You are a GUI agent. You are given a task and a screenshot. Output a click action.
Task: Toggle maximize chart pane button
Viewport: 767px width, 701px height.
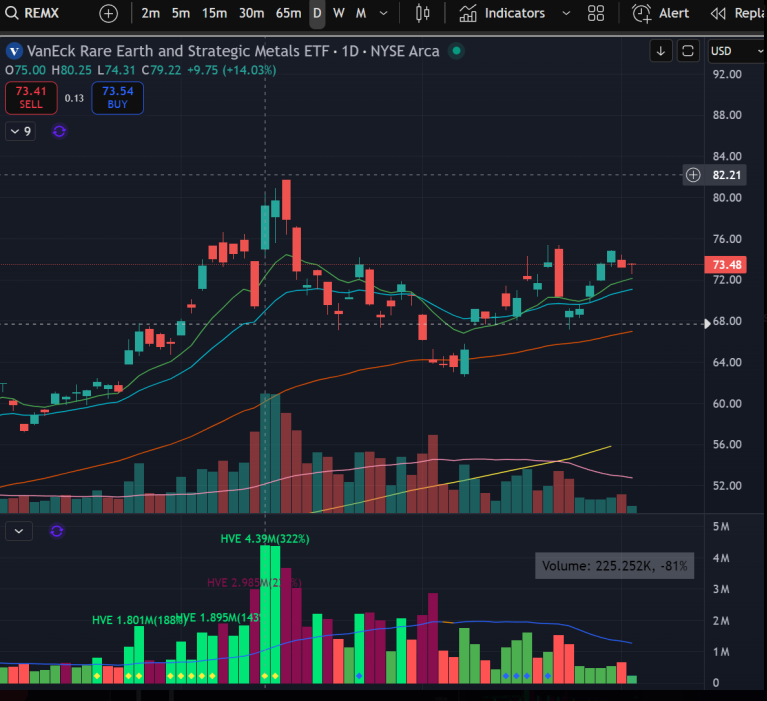click(x=688, y=51)
